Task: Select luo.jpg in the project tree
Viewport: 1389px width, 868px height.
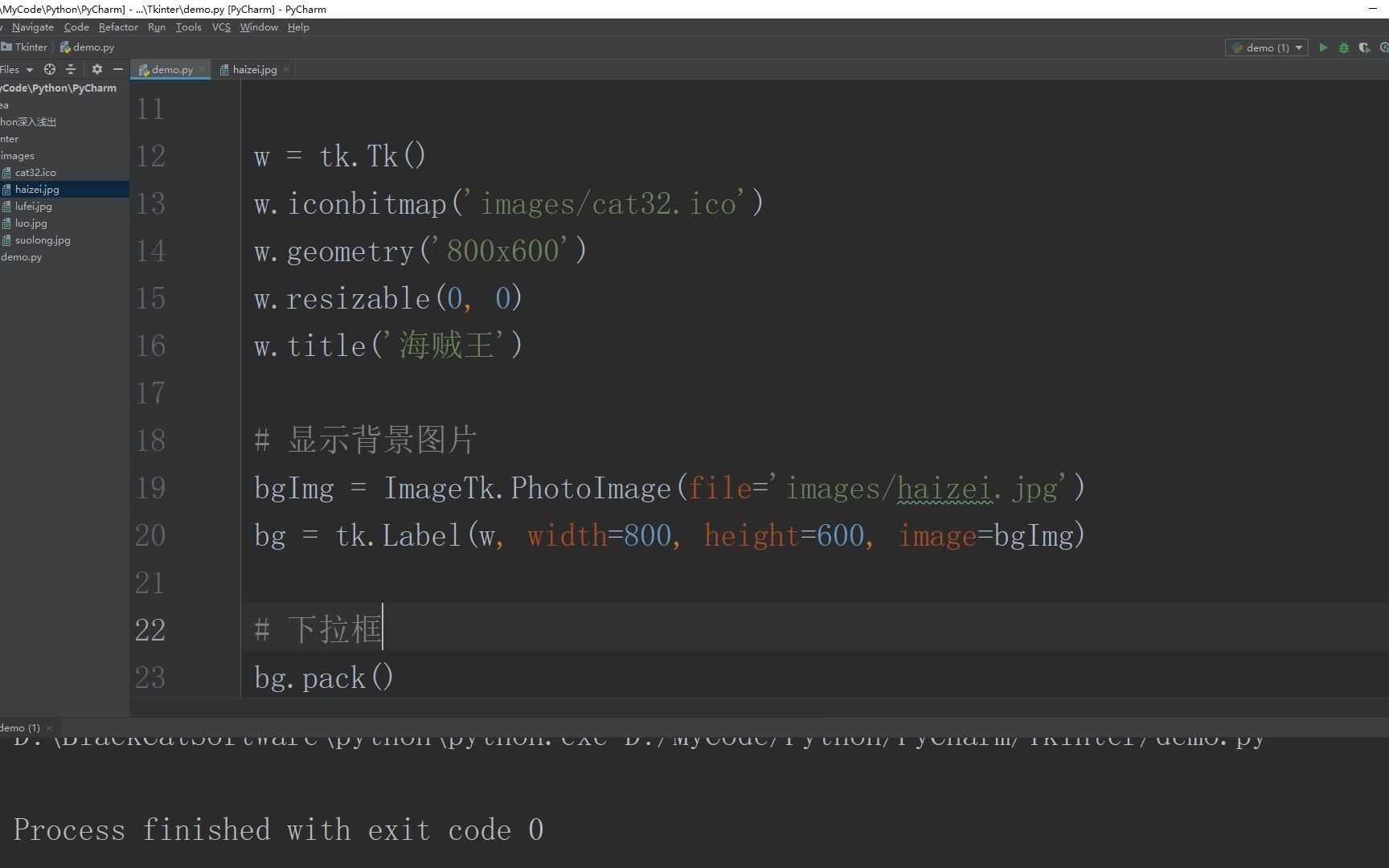Action: pyautogui.click(x=31, y=223)
